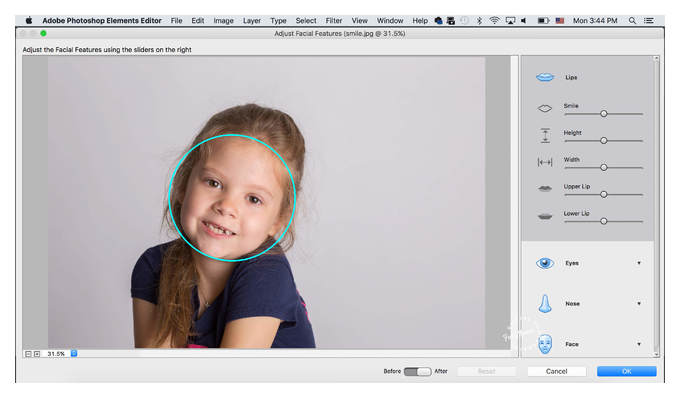Click the US flag input source icon
Image resolution: width=680 pixels, height=398 pixels.
pyautogui.click(x=560, y=20)
